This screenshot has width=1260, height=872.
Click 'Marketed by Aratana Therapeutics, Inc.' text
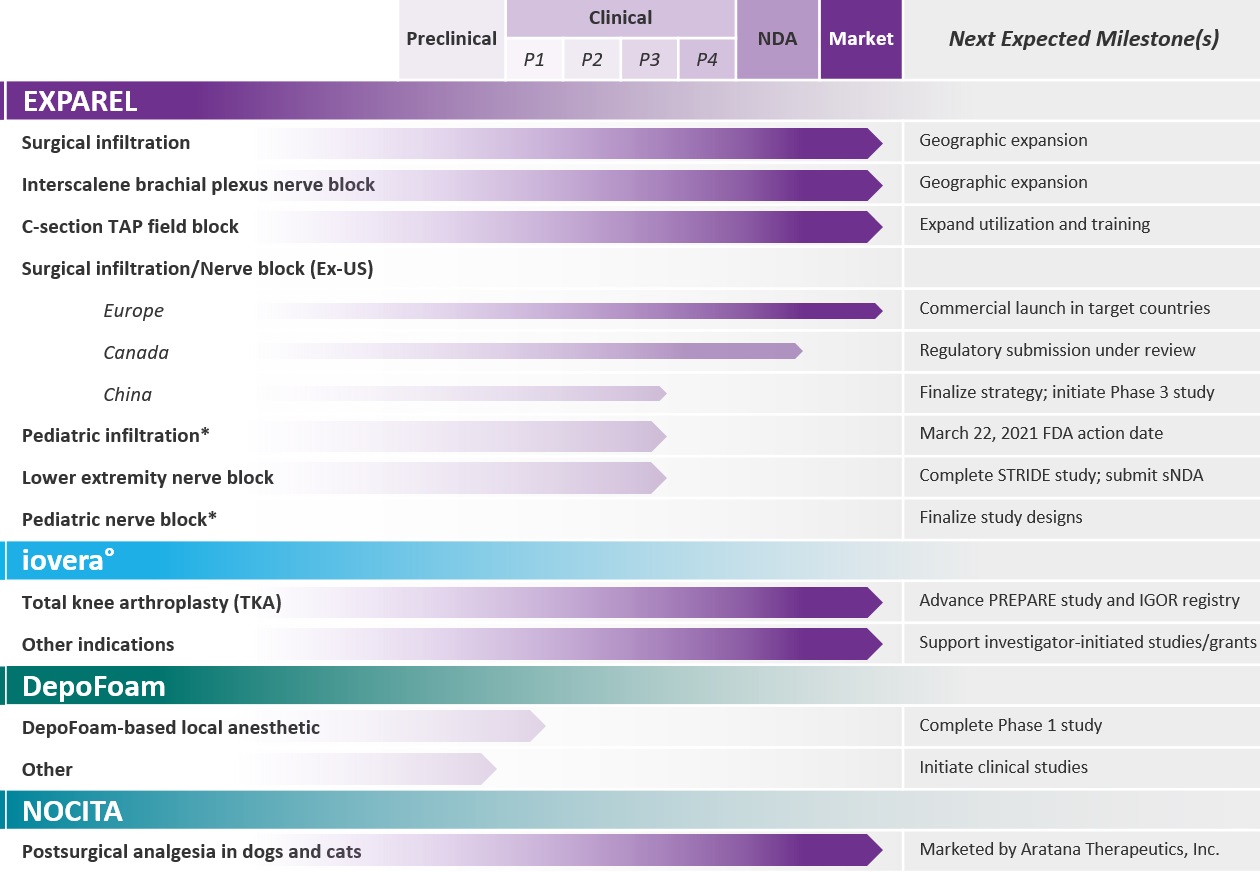[x=1069, y=850]
